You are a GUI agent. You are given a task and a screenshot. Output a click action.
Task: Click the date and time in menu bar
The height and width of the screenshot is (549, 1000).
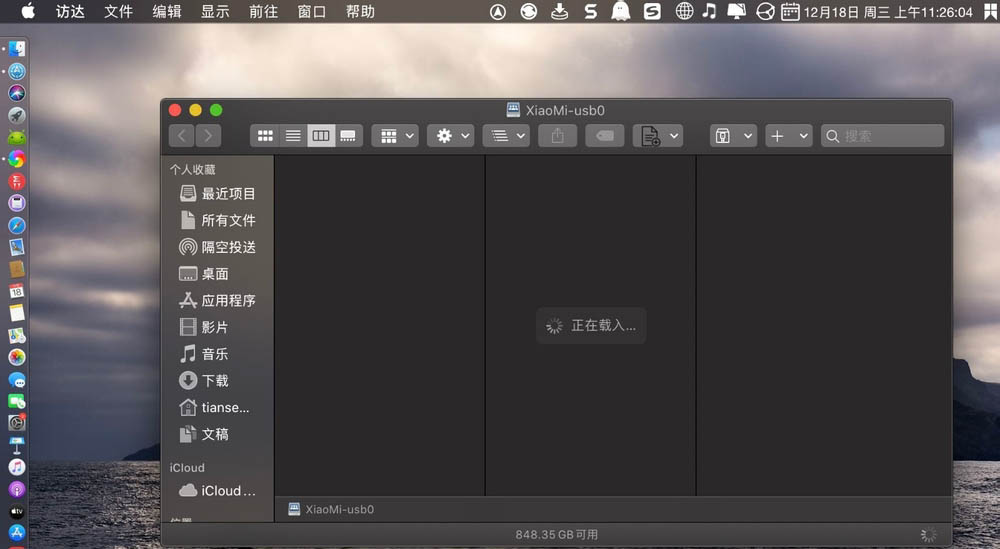pos(888,12)
